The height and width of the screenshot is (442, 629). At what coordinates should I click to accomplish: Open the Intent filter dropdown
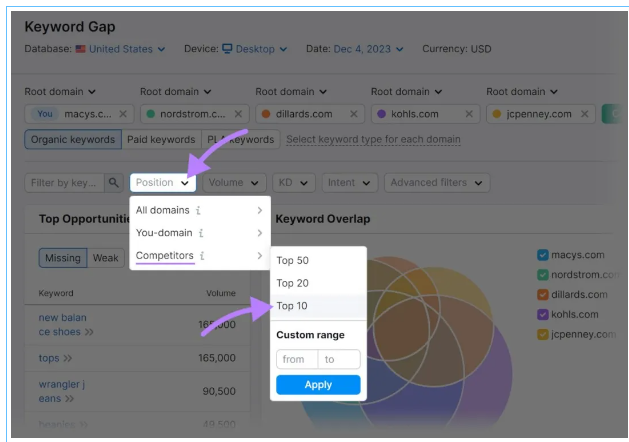click(x=349, y=183)
